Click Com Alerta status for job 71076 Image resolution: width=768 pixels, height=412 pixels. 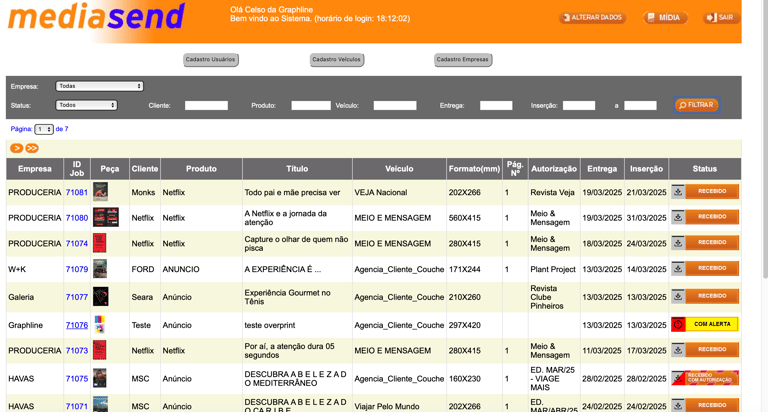point(712,324)
